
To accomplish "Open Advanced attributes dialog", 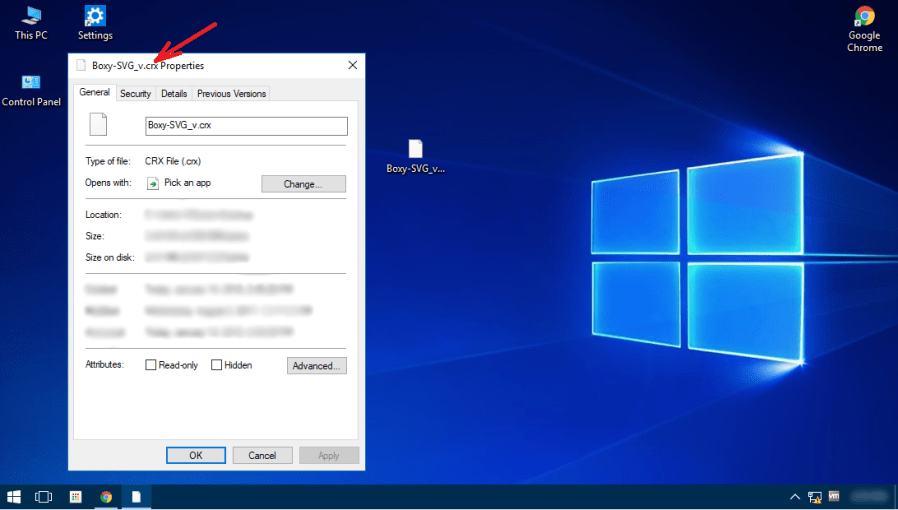I will 317,366.
